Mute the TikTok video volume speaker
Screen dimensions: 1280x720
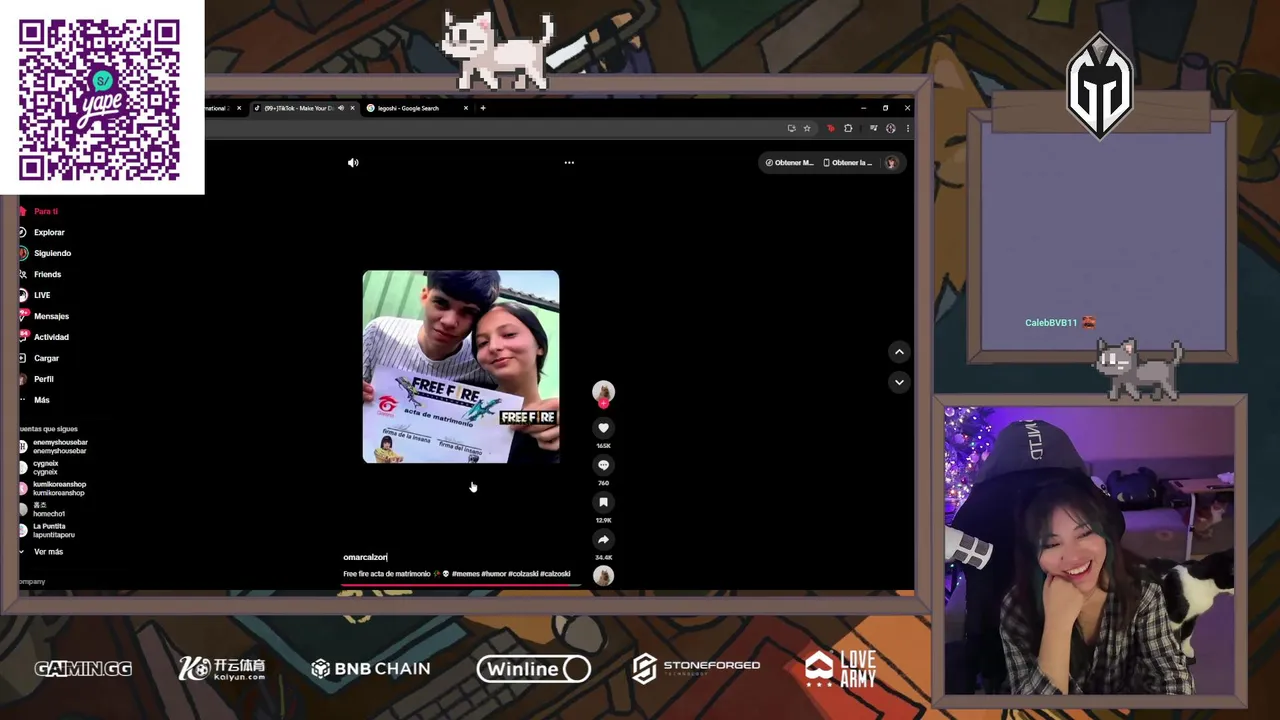coord(353,162)
